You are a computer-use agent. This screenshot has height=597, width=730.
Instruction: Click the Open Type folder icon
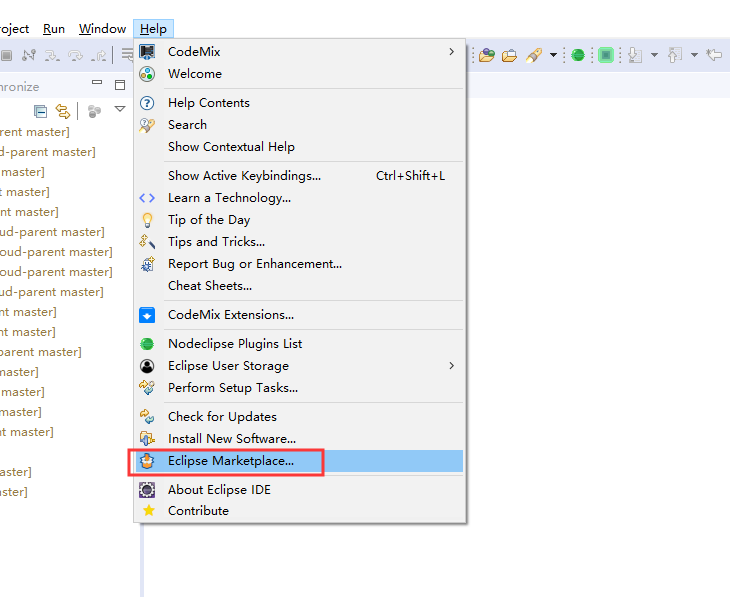pyautogui.click(x=487, y=55)
